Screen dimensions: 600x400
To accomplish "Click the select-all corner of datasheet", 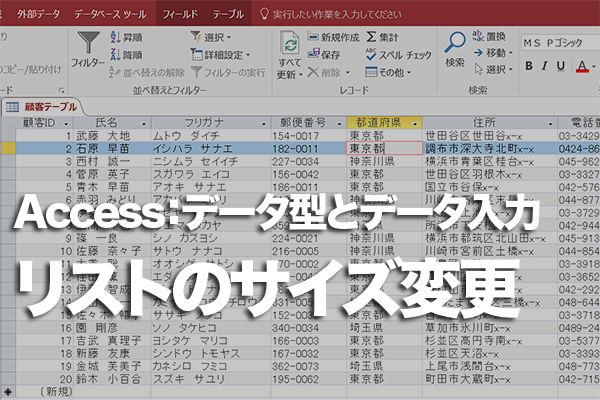I will [x=8, y=123].
